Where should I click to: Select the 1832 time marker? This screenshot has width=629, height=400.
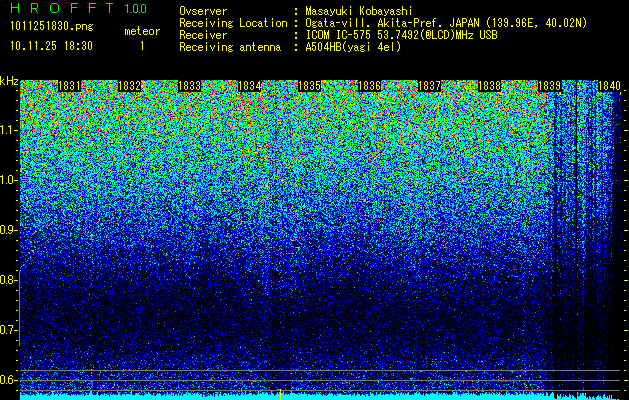coord(129,86)
